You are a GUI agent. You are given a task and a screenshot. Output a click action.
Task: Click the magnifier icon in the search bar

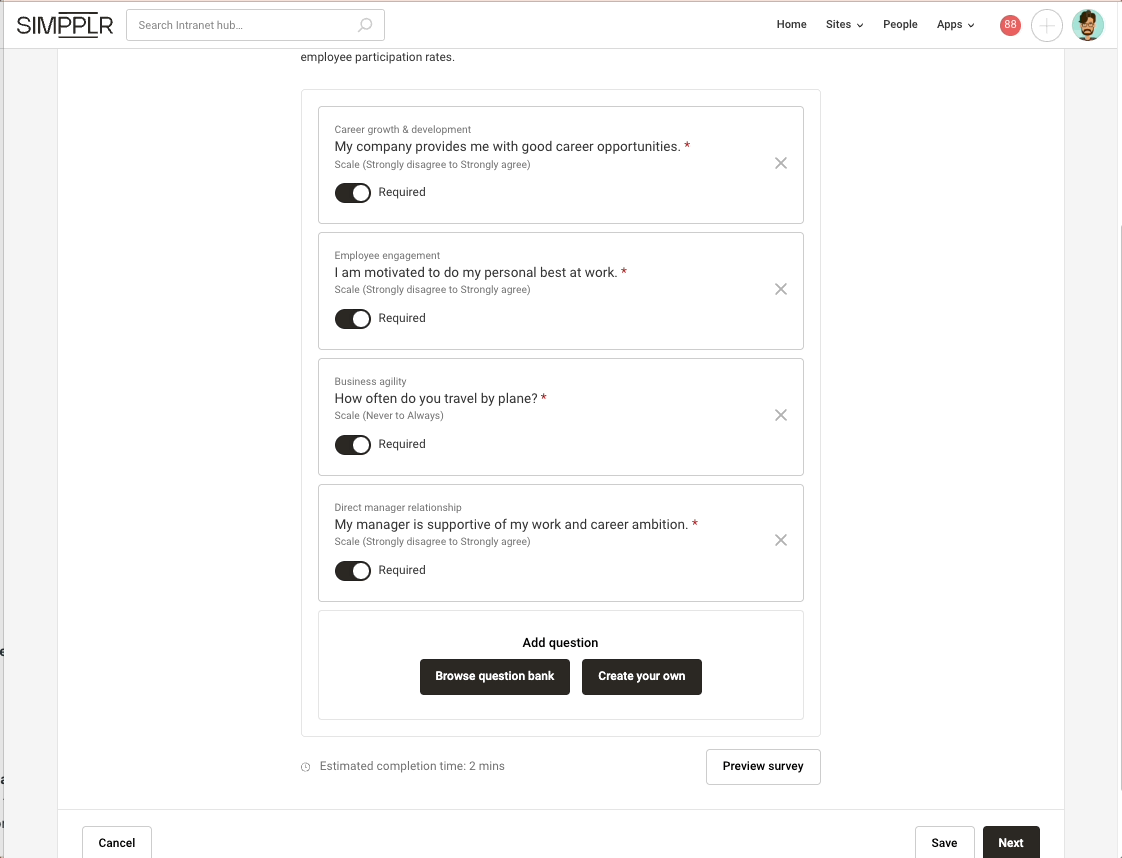coord(365,24)
